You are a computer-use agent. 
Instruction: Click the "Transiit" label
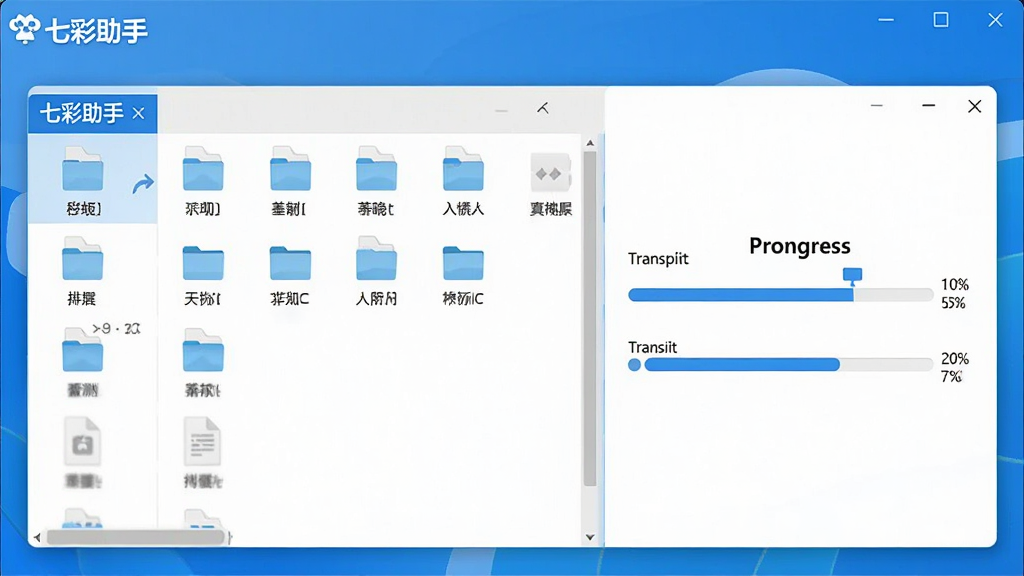pyautogui.click(x=652, y=347)
